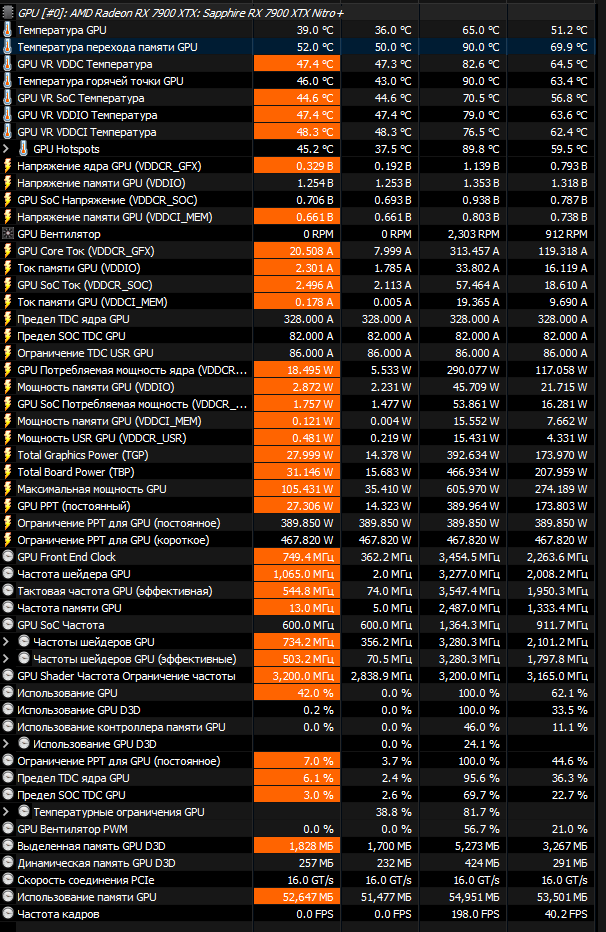Click icon beside Частота кадров

click(8, 914)
